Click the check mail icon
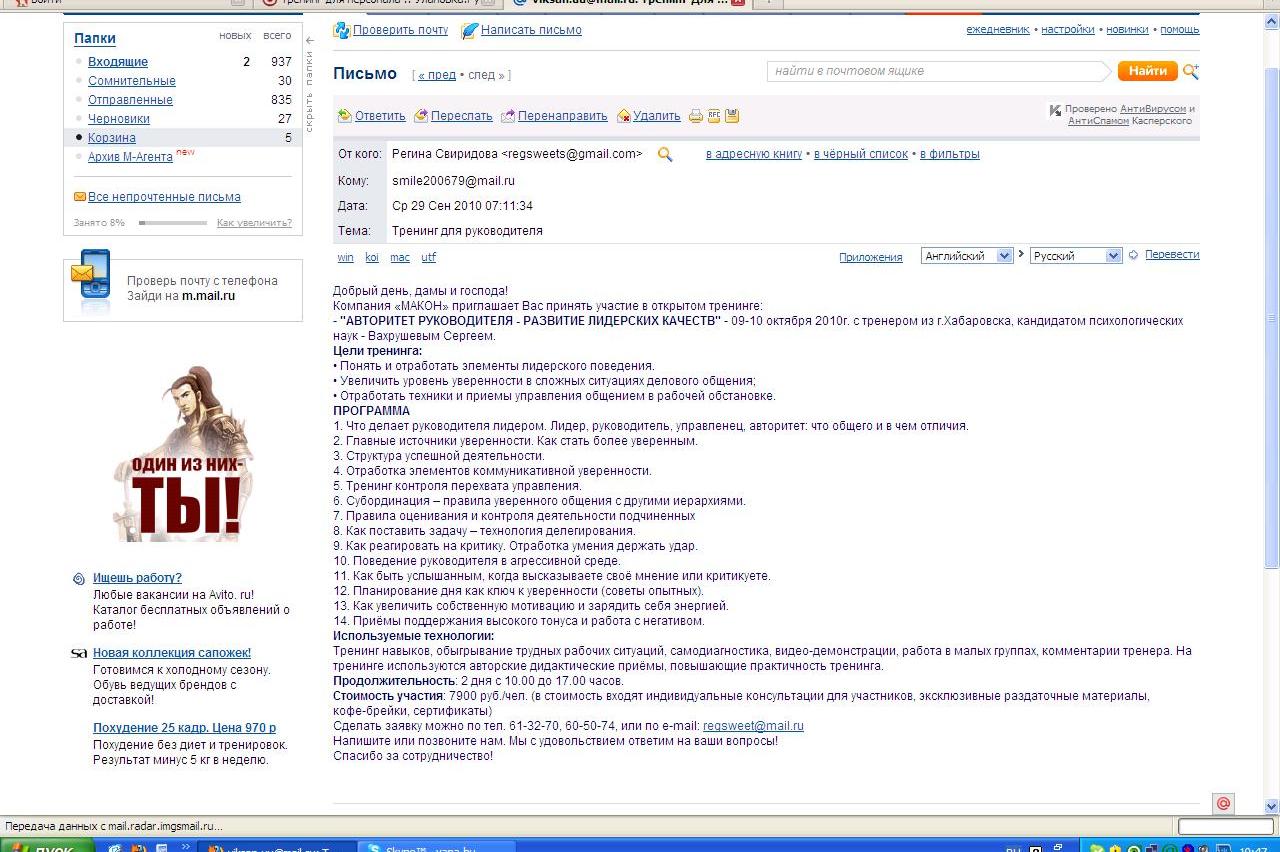Viewport: 1280px width, 852px height. click(x=342, y=30)
